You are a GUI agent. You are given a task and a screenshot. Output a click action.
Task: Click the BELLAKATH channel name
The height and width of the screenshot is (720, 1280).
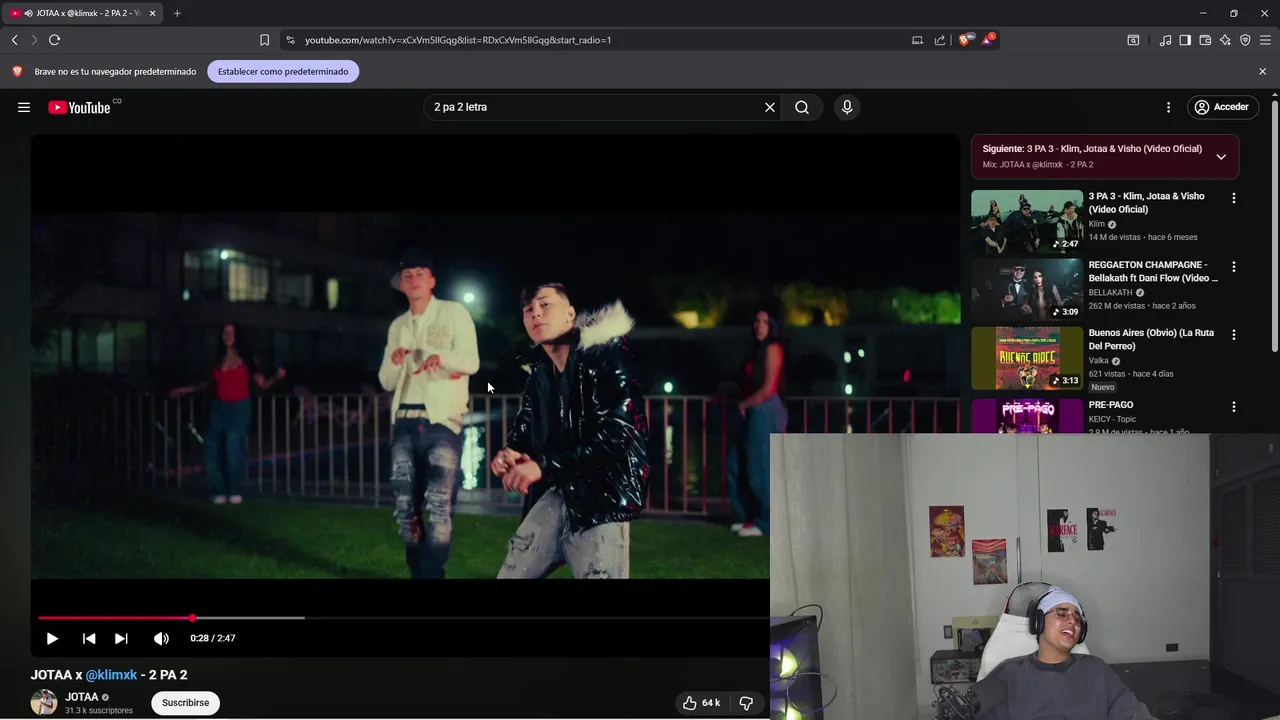pyautogui.click(x=1110, y=293)
